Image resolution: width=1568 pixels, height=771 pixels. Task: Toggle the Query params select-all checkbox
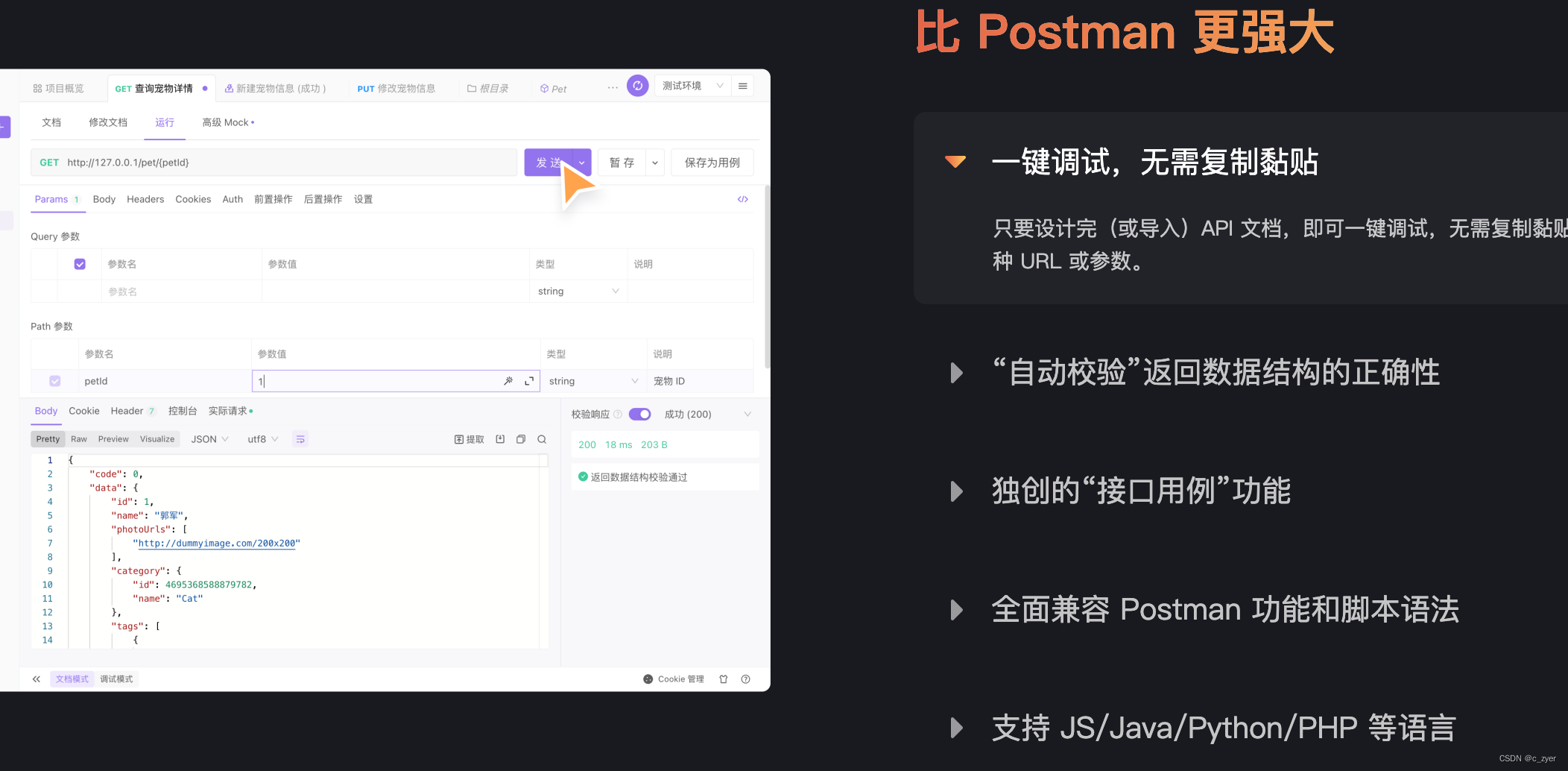(x=80, y=264)
